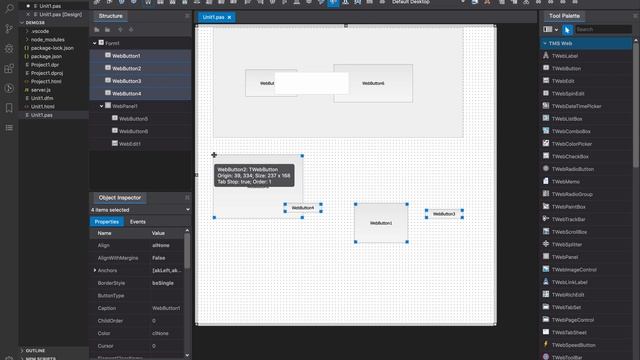Pick the TWebComboBox component icon

tap(546, 131)
